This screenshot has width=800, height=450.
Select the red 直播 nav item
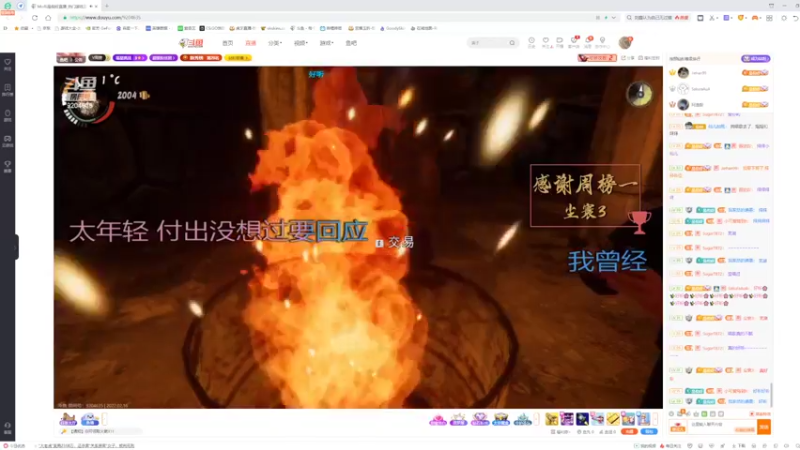pos(251,43)
